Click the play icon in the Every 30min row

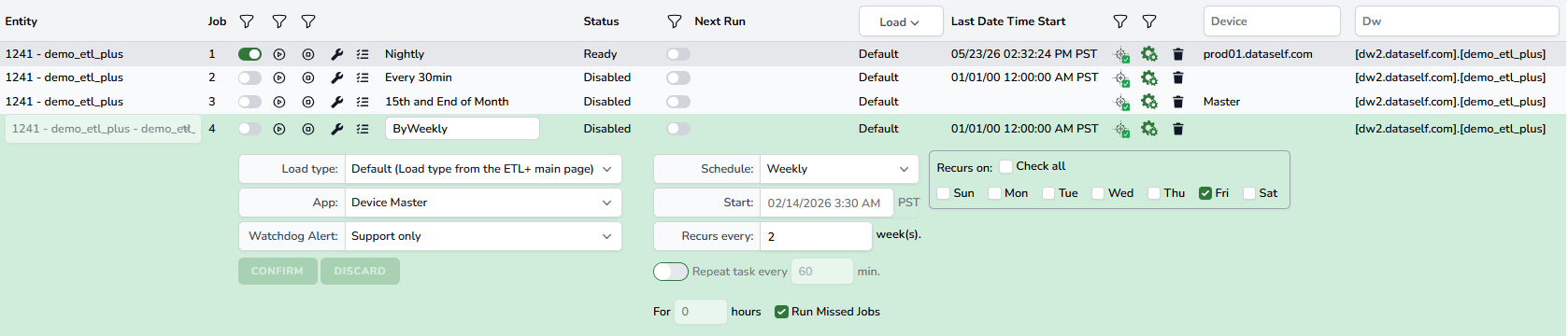coord(279,77)
